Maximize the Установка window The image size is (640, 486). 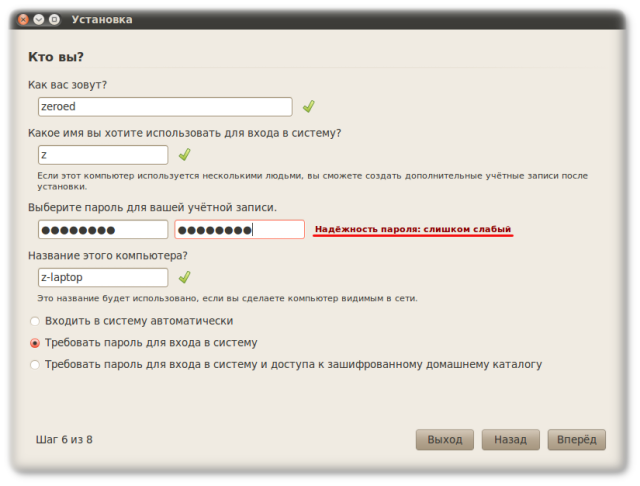pyautogui.click(x=53, y=19)
